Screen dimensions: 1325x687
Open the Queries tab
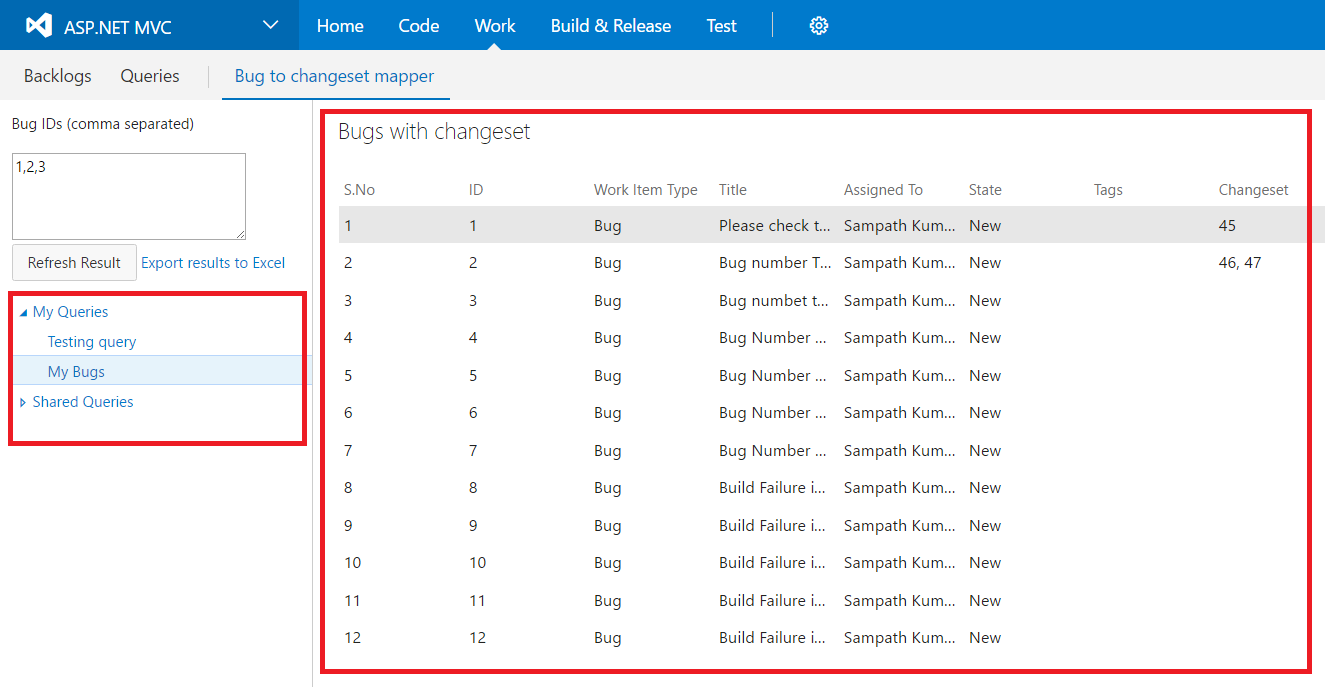click(149, 75)
